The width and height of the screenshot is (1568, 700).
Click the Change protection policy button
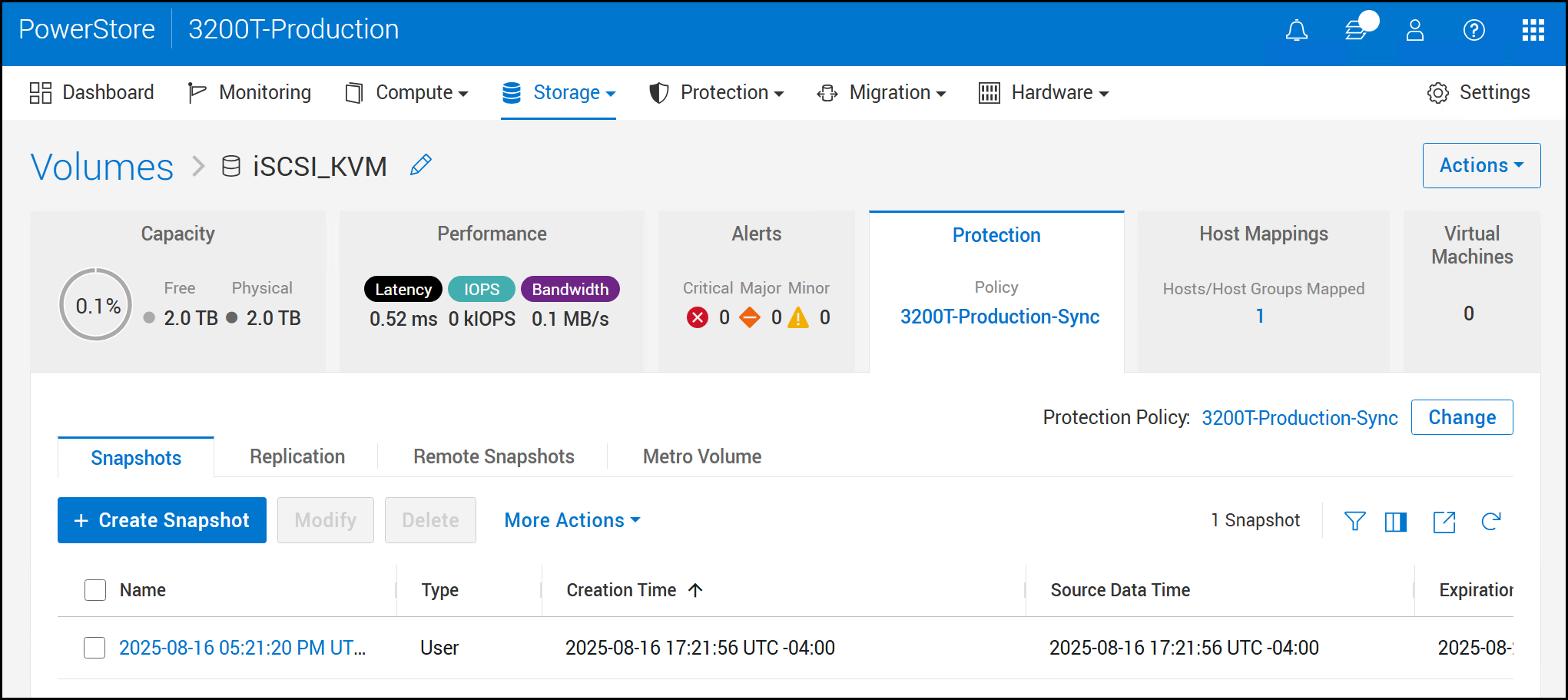pos(1462,417)
